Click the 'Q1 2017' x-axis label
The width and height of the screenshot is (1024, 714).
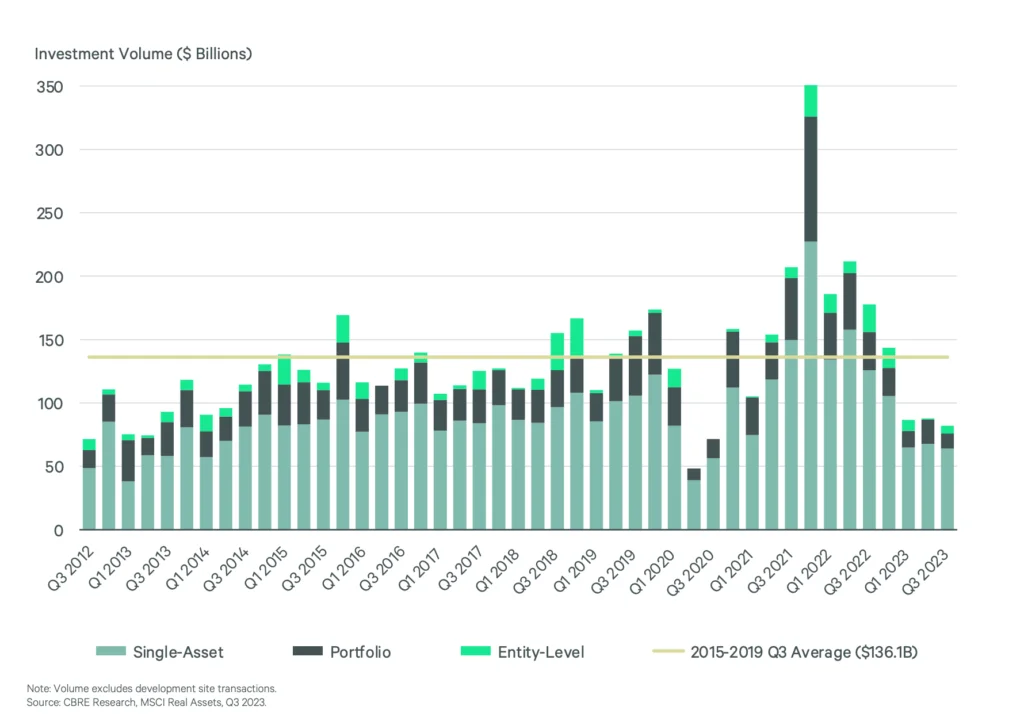pyautogui.click(x=422, y=570)
